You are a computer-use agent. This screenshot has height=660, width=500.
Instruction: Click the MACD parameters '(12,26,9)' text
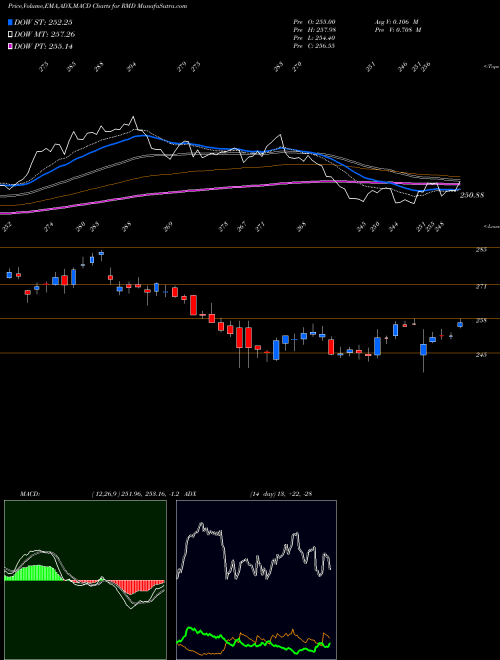106,494
